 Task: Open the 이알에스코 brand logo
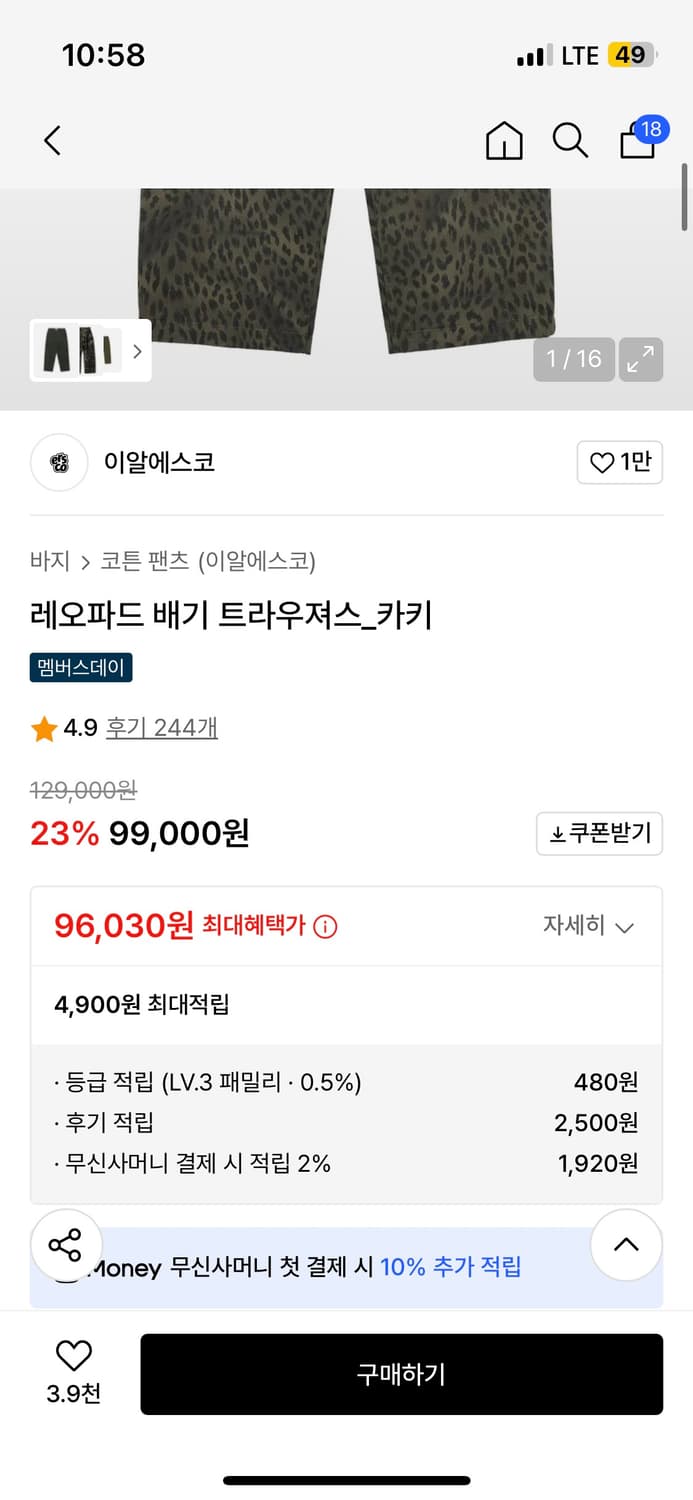pyautogui.click(x=58, y=462)
